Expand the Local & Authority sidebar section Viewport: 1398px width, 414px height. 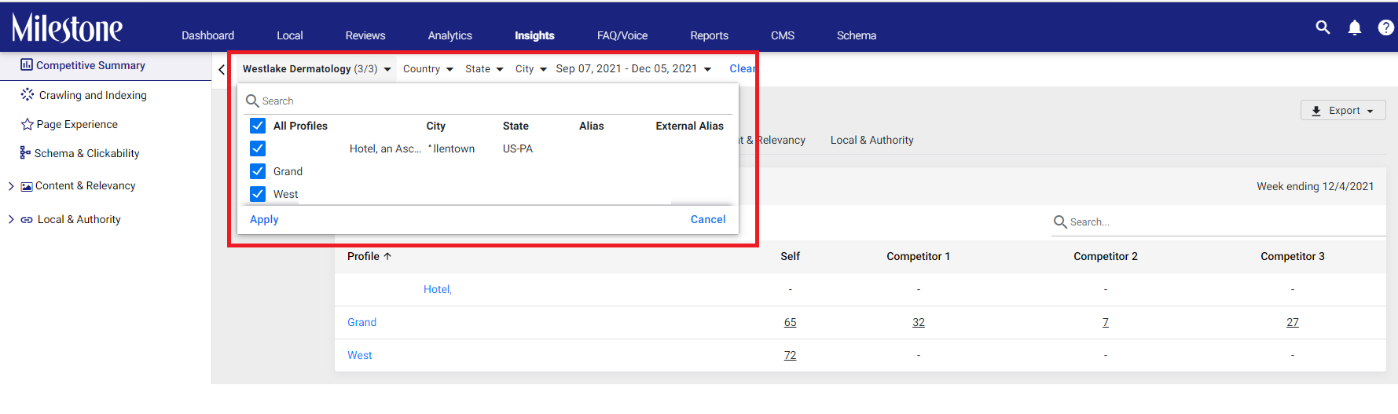coord(11,220)
